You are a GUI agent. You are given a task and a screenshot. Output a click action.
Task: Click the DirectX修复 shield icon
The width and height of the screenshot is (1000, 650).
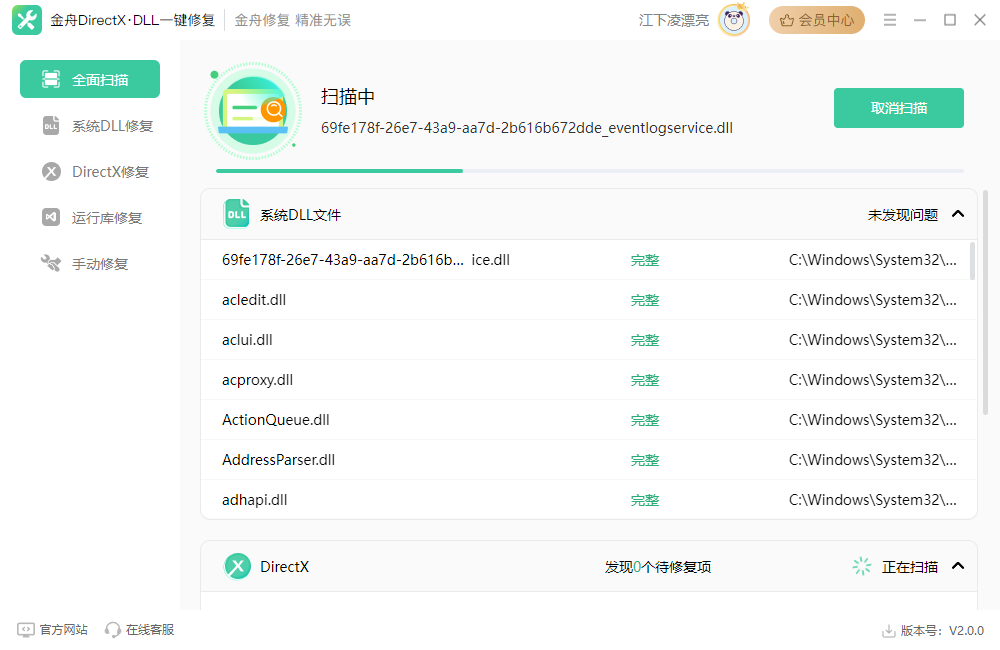click(51, 171)
